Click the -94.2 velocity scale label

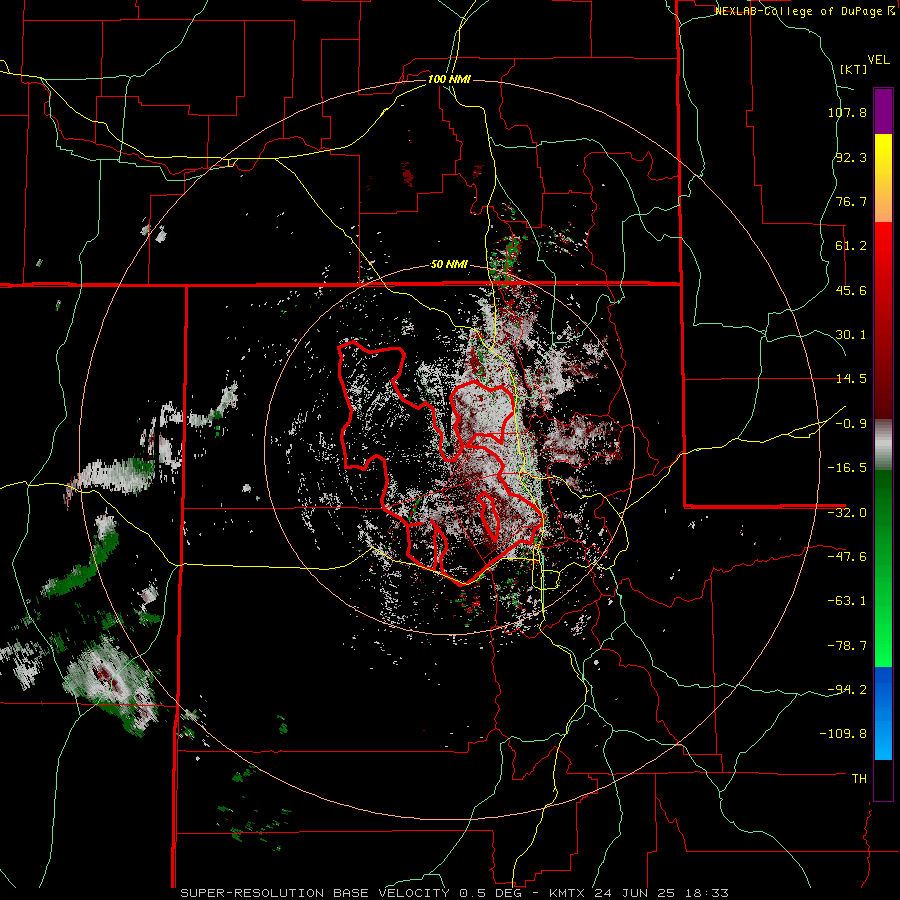click(847, 689)
